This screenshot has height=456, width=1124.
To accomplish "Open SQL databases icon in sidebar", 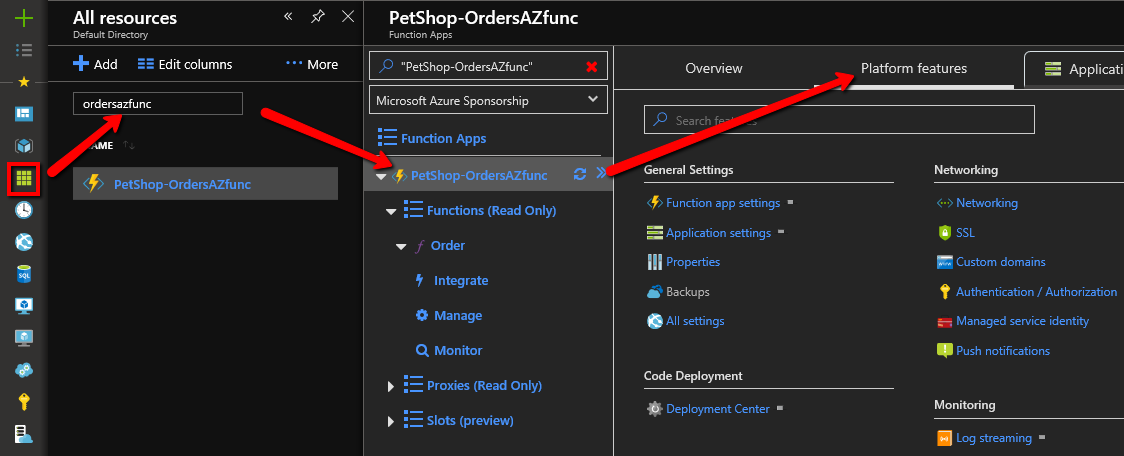I will (x=24, y=274).
